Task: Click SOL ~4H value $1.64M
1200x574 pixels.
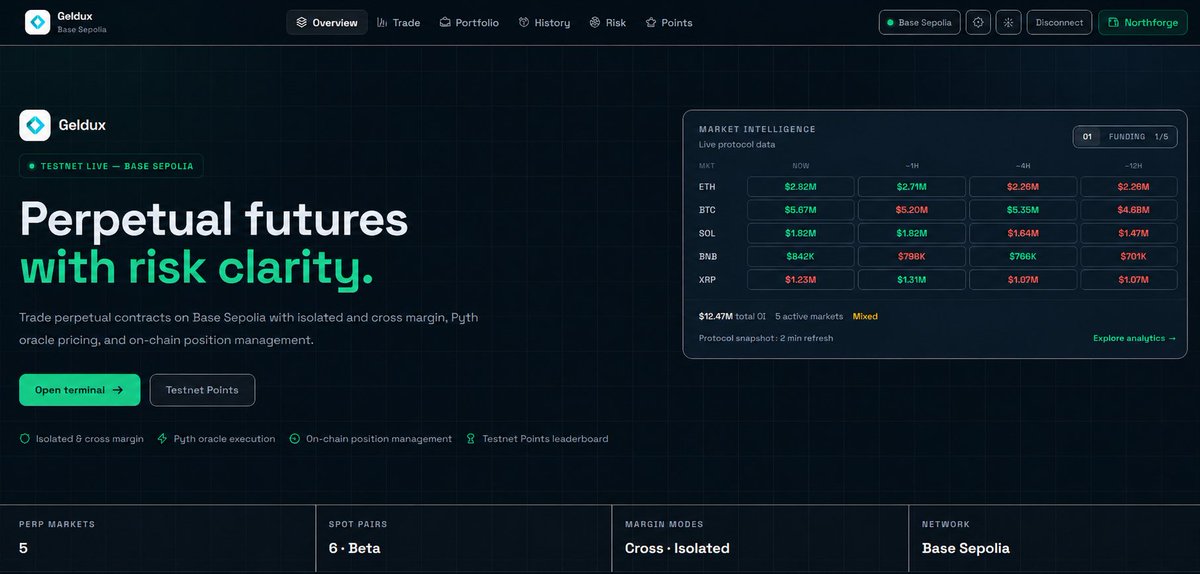Action: tap(1023, 233)
